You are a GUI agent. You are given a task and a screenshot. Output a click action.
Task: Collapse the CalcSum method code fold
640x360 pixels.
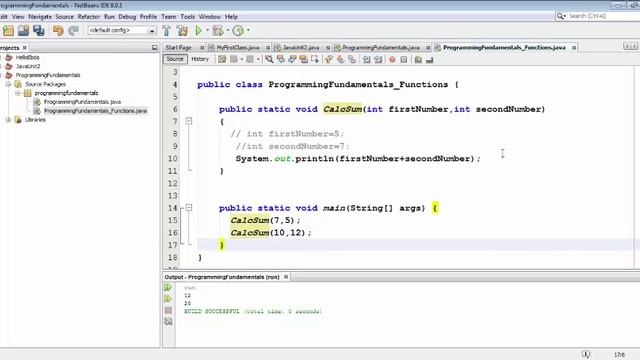pos(189,121)
